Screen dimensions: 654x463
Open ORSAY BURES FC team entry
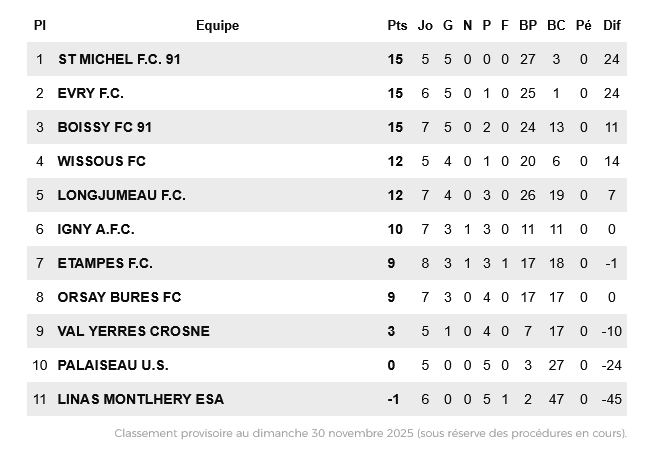[119, 297]
